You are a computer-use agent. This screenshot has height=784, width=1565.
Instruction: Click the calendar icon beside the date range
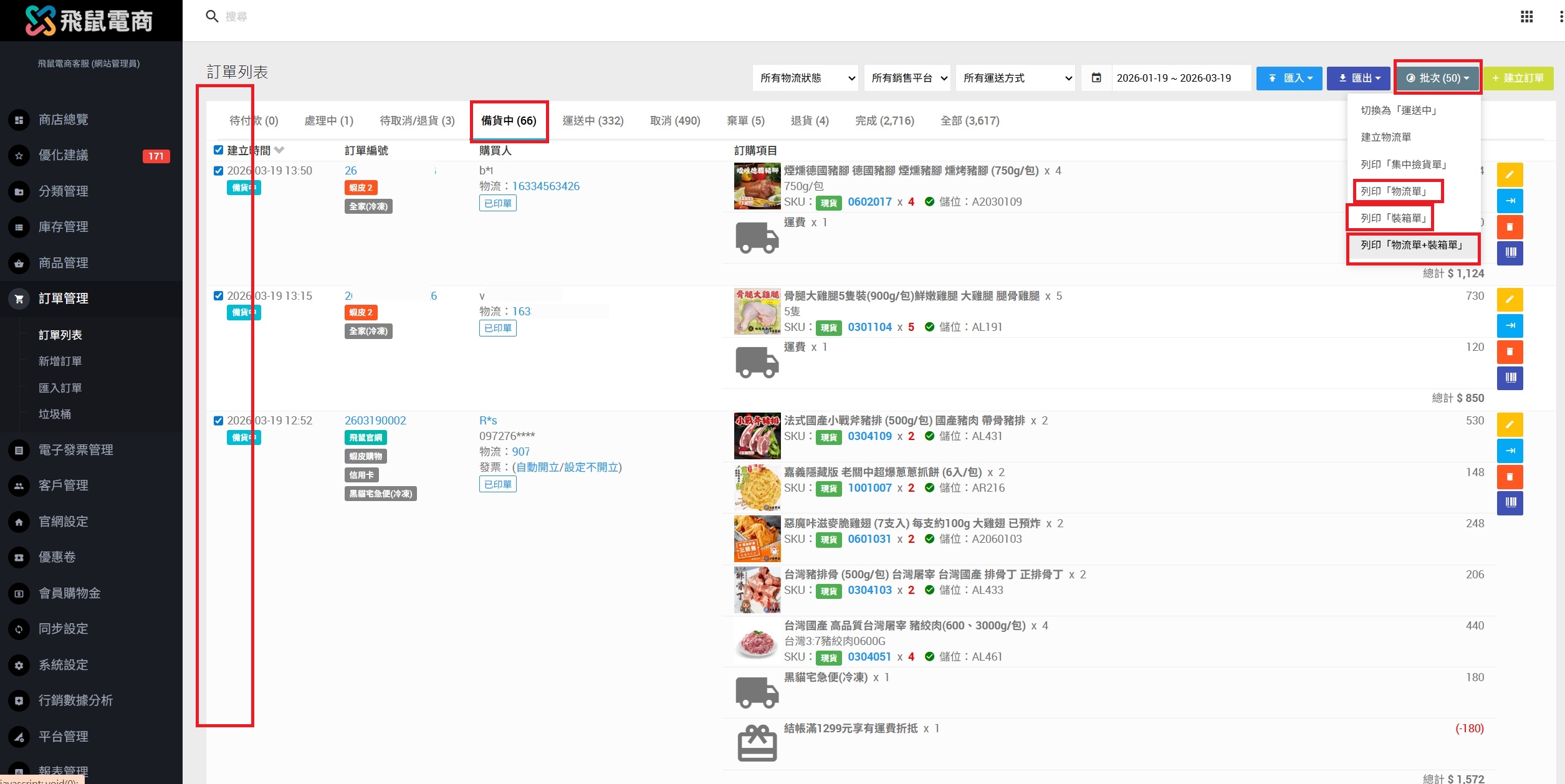(x=1096, y=78)
